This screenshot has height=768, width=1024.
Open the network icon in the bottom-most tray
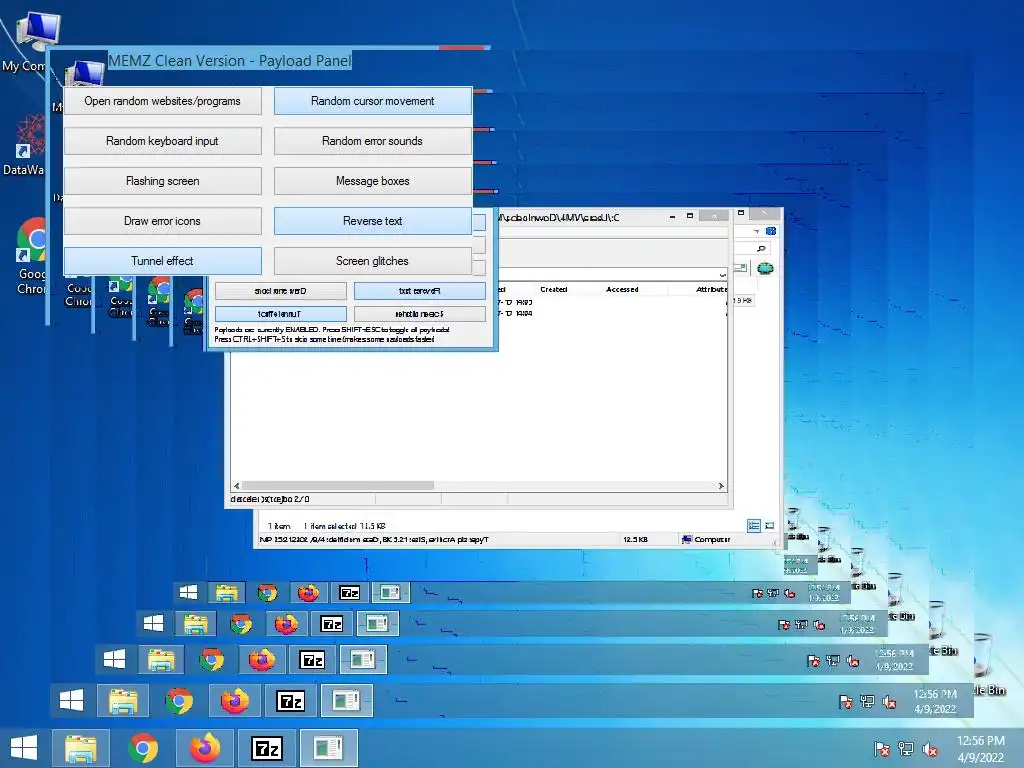coord(906,749)
